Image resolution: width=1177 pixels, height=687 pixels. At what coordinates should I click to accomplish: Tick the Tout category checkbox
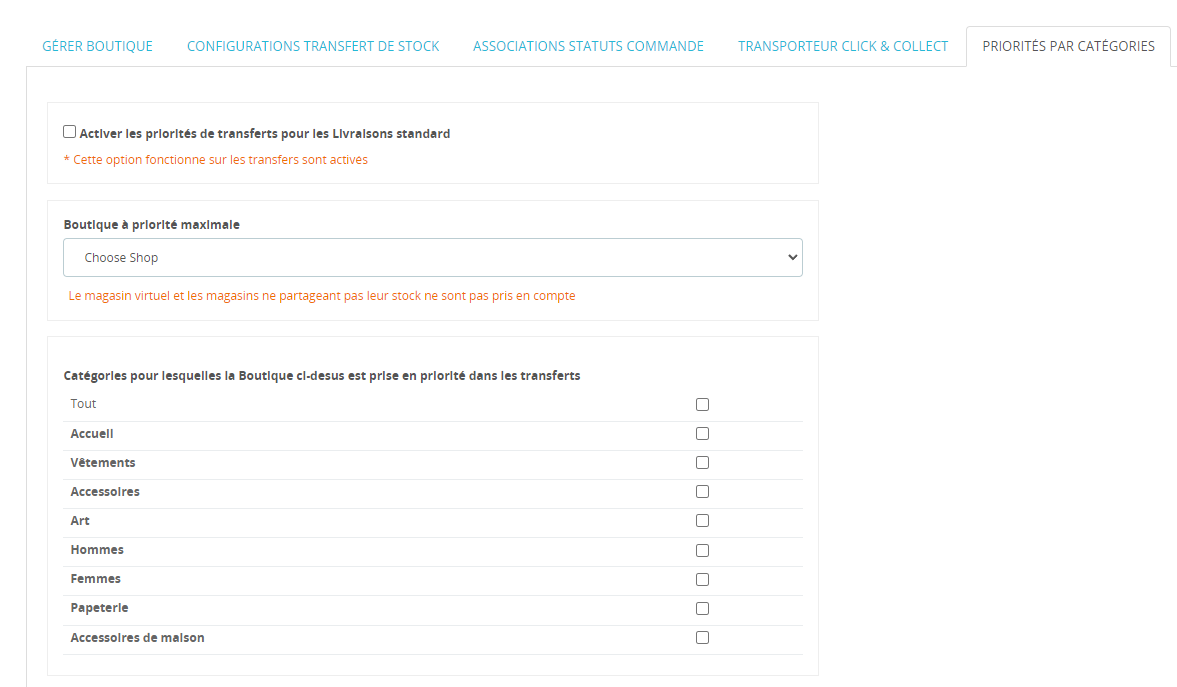(x=703, y=405)
